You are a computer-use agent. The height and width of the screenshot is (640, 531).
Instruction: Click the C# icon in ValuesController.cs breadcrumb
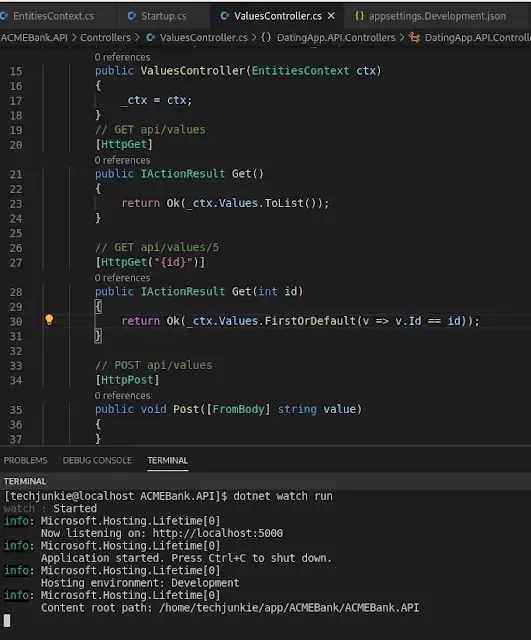151,38
